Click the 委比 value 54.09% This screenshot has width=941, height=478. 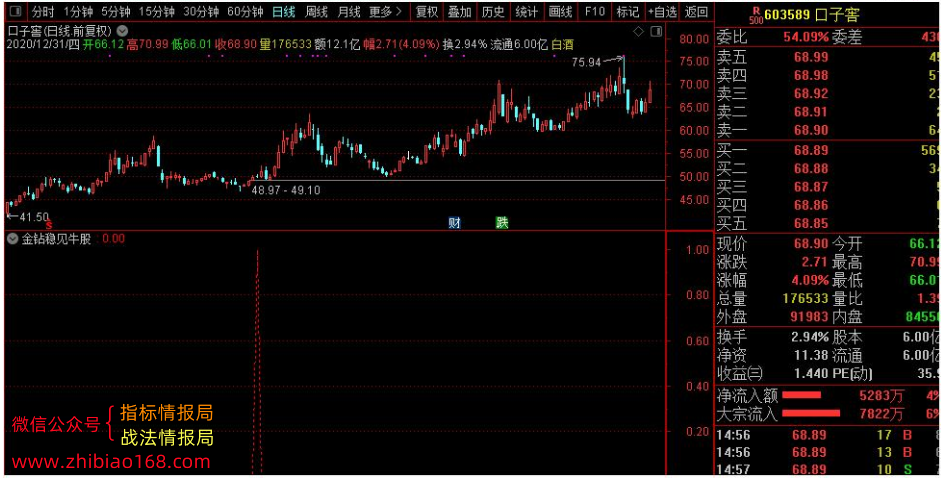805,37
